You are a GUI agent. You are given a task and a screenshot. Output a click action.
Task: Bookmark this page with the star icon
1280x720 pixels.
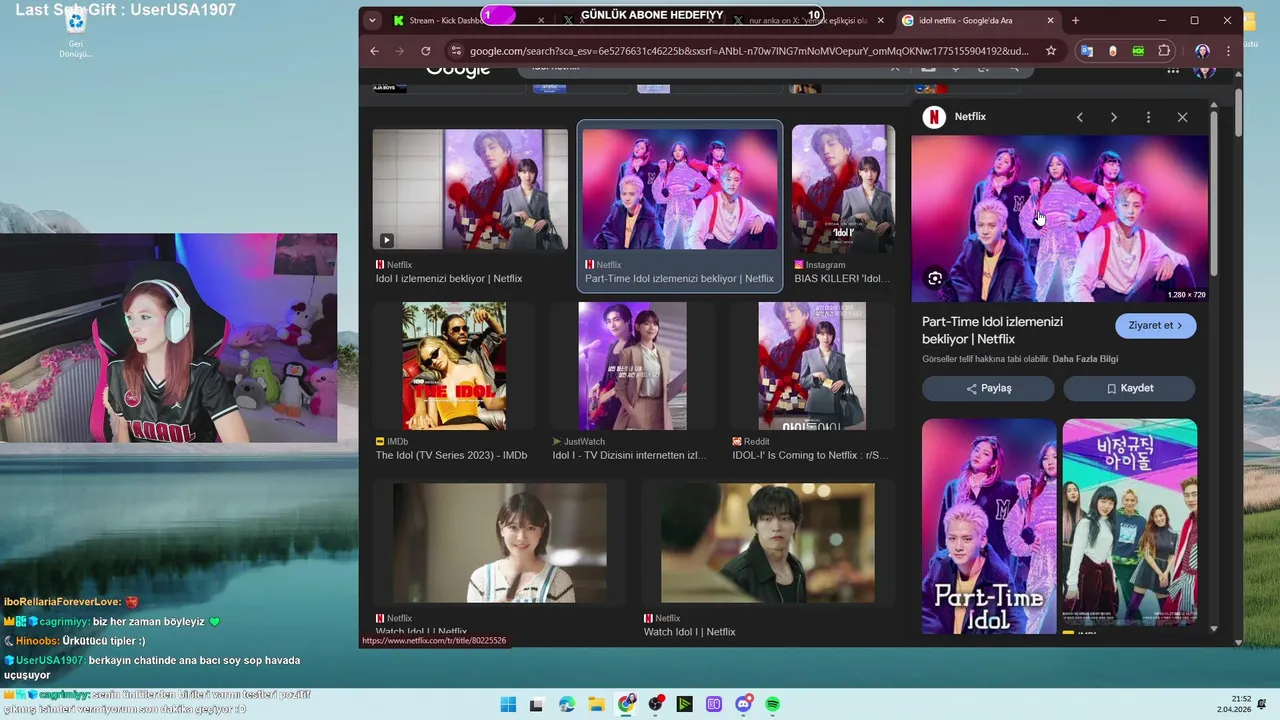click(x=1051, y=51)
